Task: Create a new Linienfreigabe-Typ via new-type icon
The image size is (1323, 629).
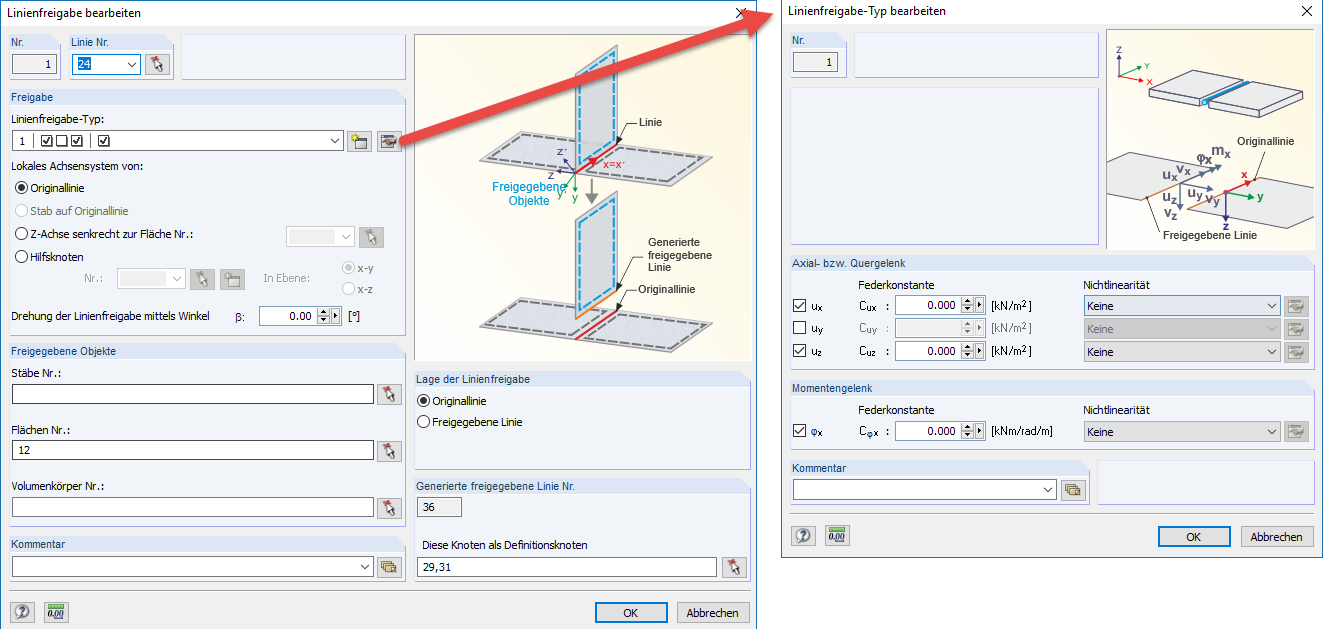Action: click(x=359, y=140)
